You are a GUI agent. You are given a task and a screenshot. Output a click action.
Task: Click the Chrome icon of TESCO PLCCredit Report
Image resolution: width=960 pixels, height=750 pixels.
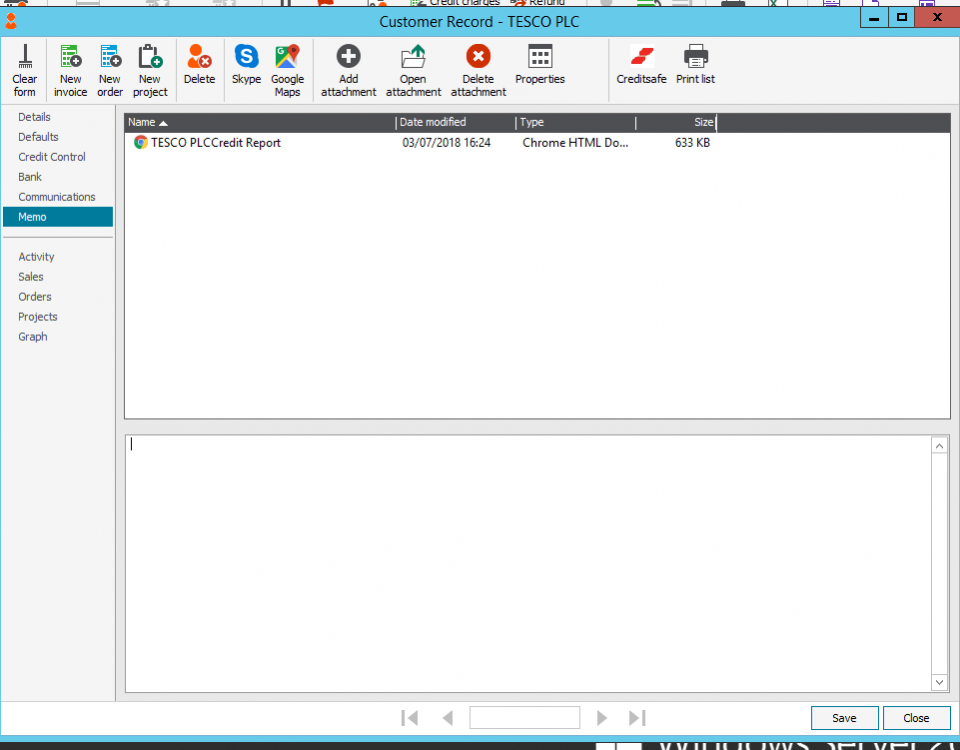[x=141, y=143]
